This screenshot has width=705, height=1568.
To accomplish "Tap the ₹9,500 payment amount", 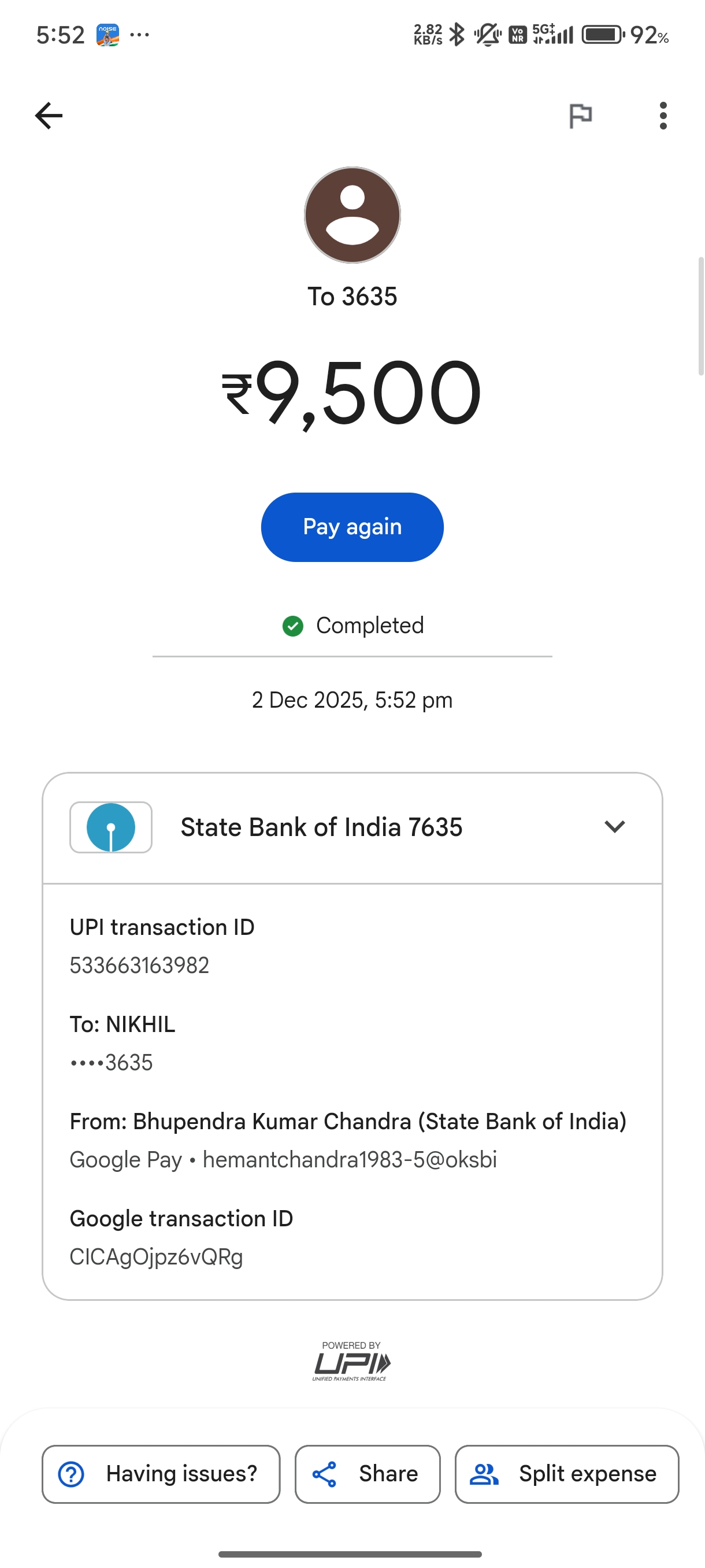I will (352, 393).
